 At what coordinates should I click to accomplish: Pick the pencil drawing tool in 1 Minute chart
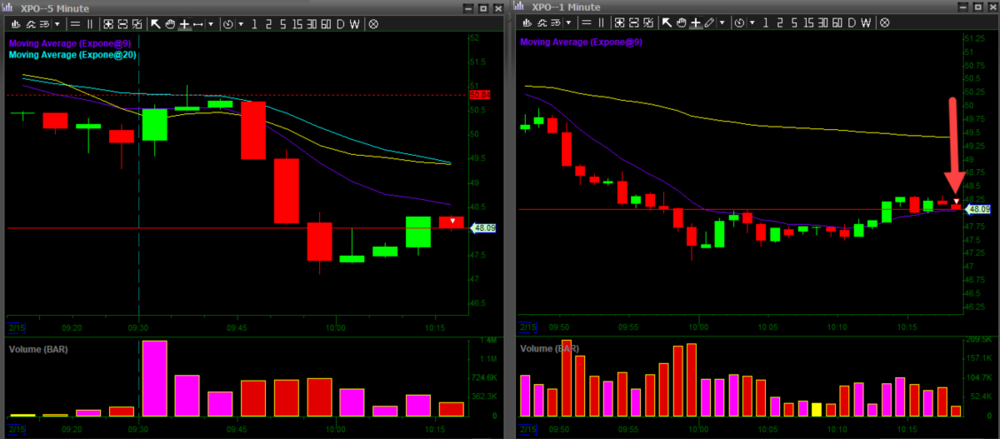(x=710, y=23)
